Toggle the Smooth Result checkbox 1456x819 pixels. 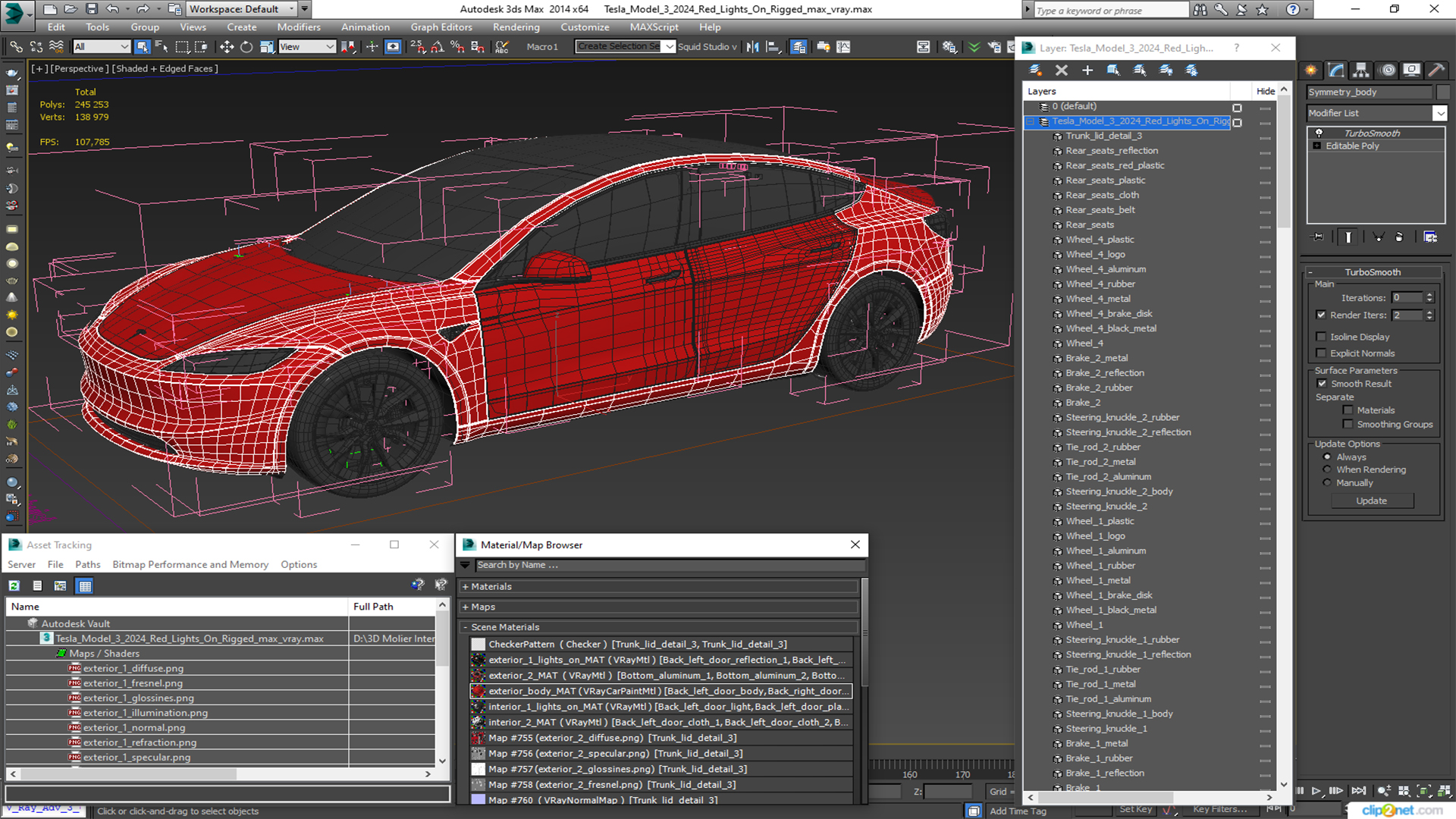coord(1322,384)
